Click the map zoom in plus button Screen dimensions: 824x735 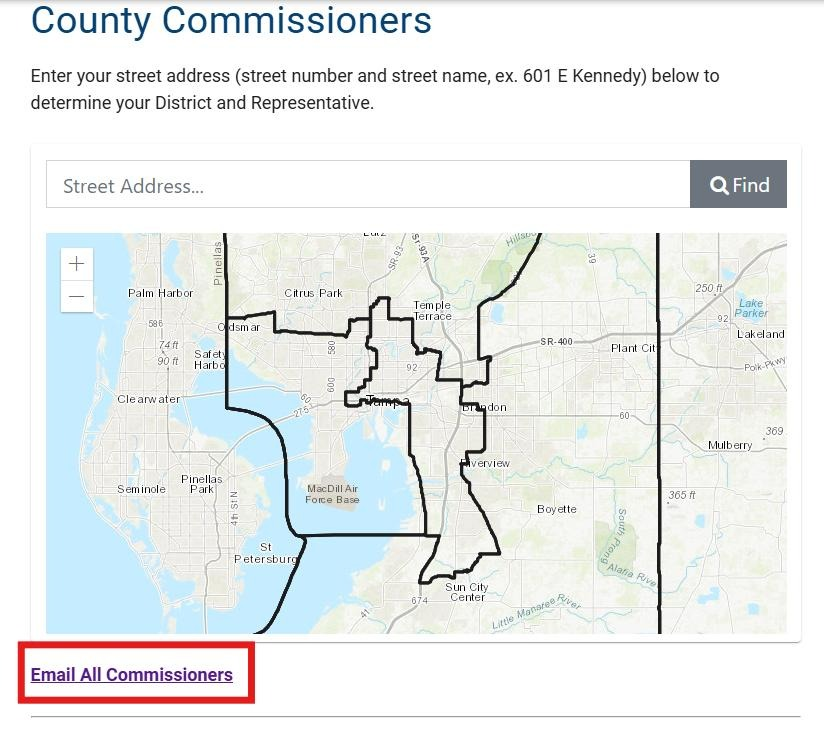[x=77, y=265]
